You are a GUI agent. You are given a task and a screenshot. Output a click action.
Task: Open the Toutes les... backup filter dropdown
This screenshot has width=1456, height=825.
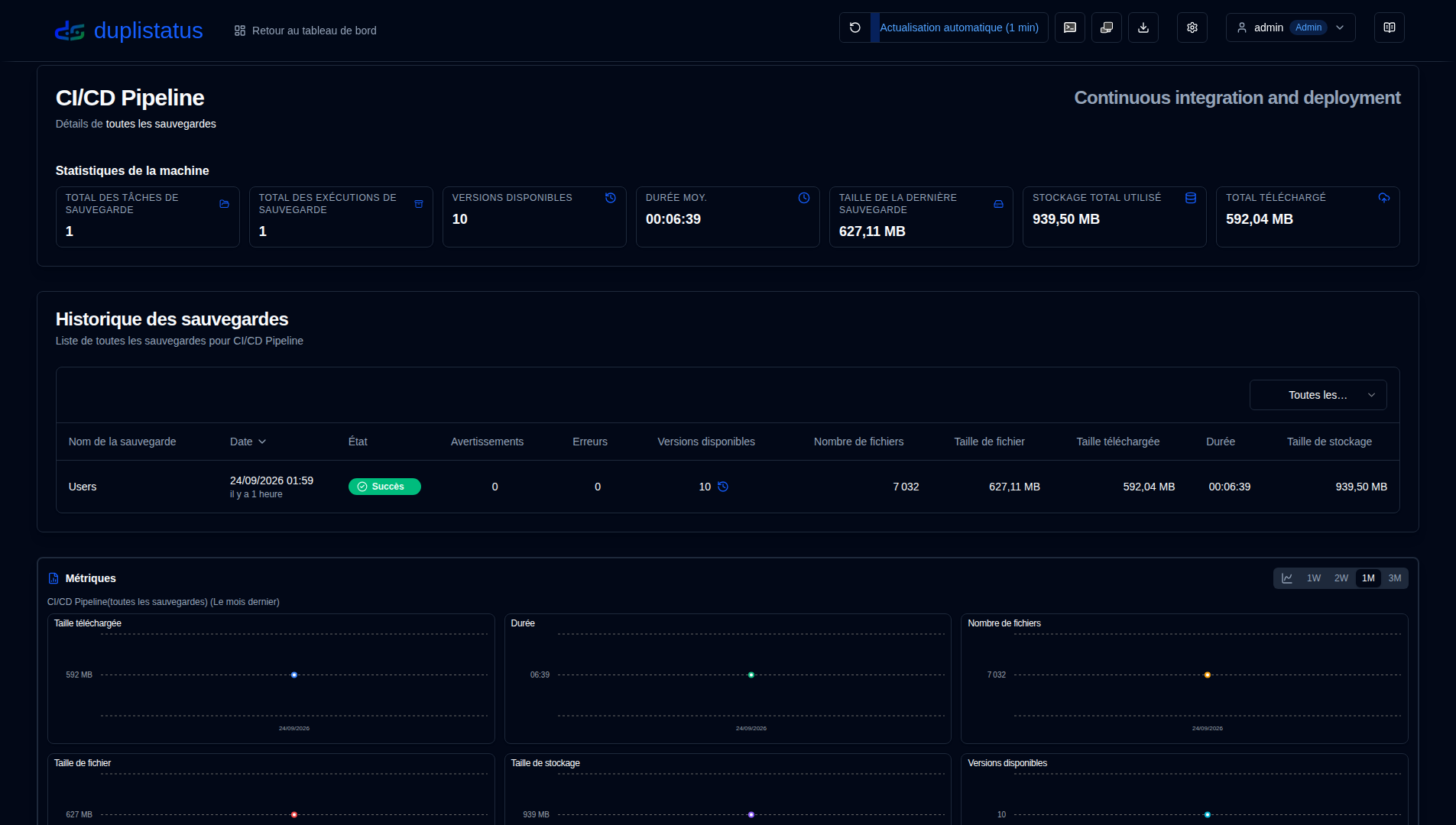pyautogui.click(x=1318, y=395)
